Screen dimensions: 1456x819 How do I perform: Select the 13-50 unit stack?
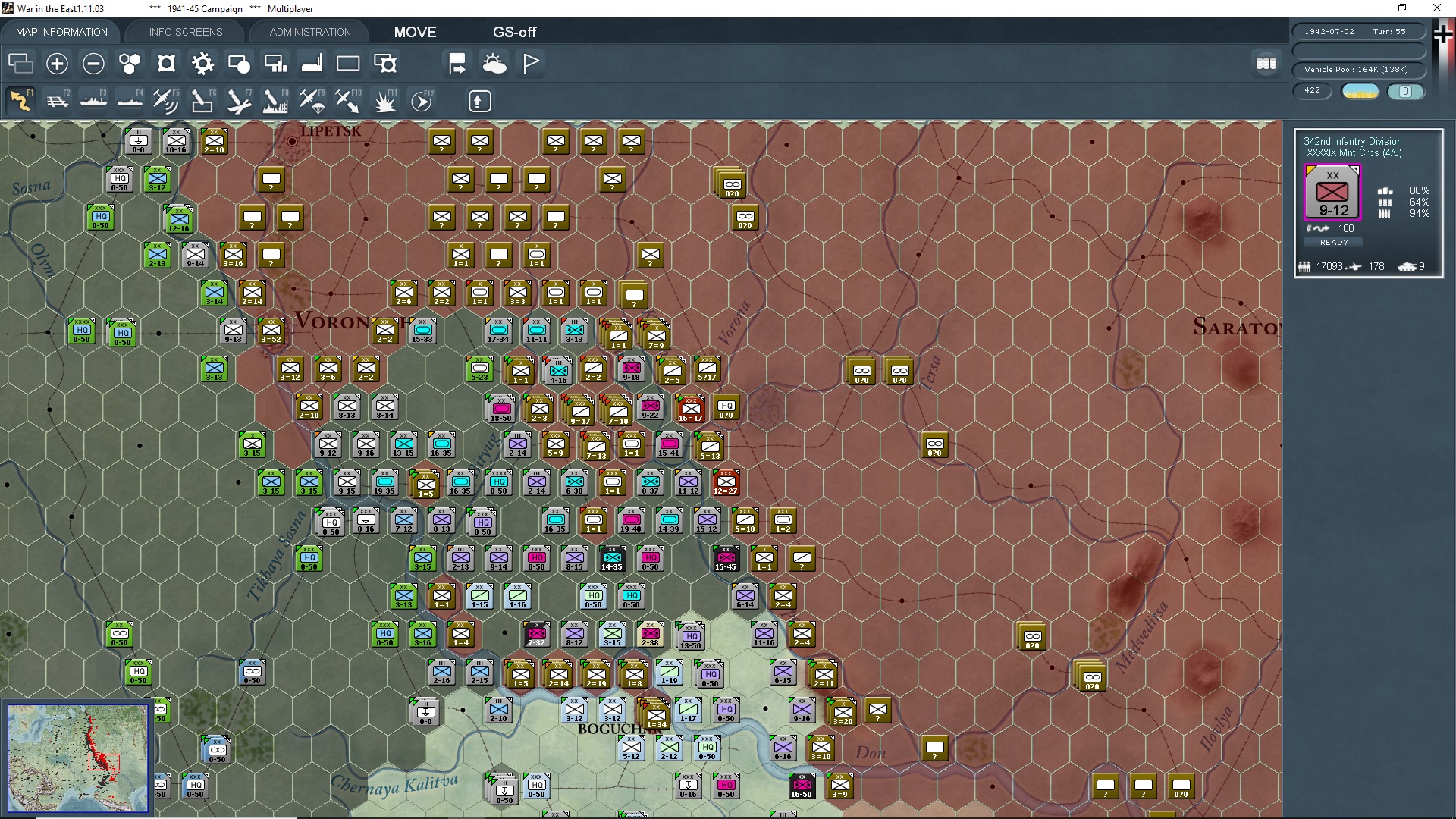[x=691, y=636]
